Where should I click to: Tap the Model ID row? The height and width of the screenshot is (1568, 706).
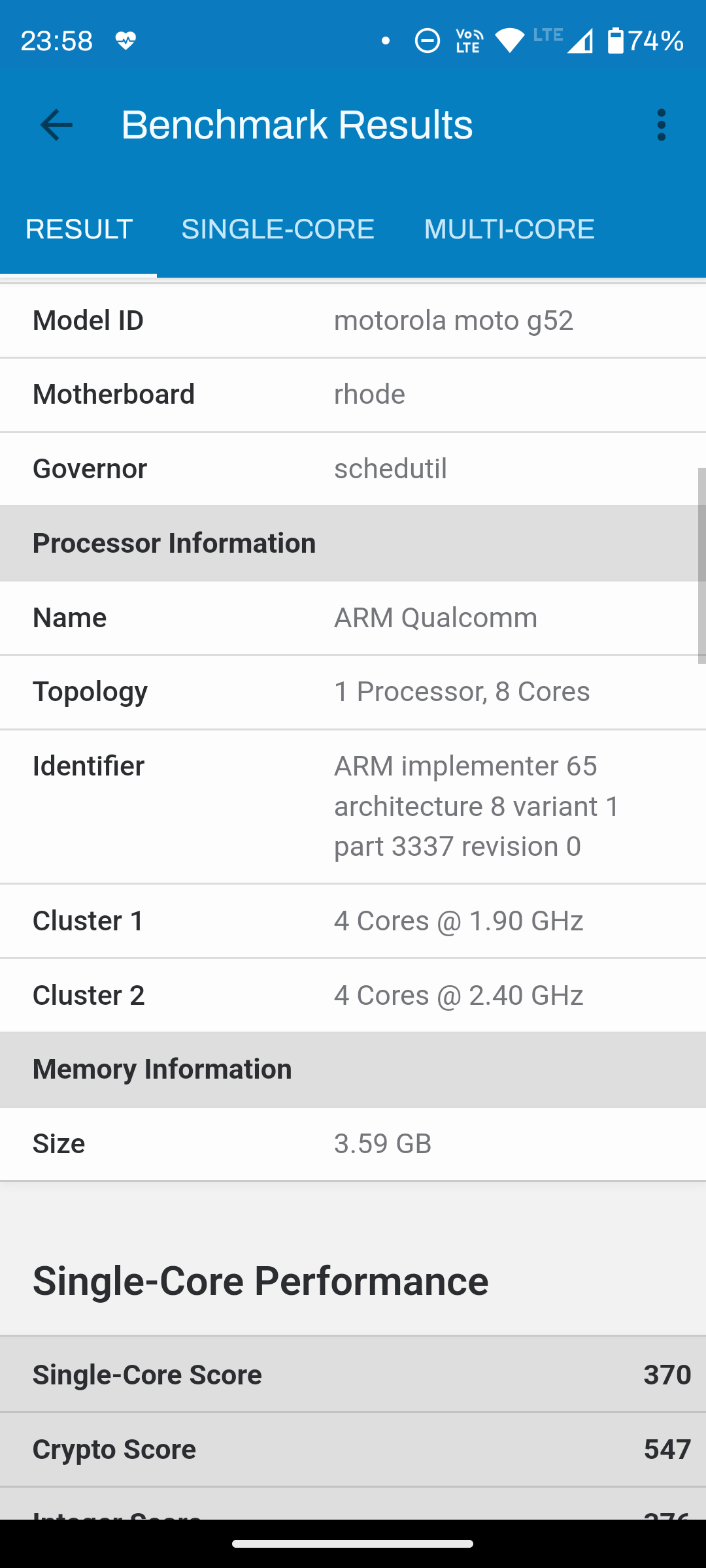(353, 321)
